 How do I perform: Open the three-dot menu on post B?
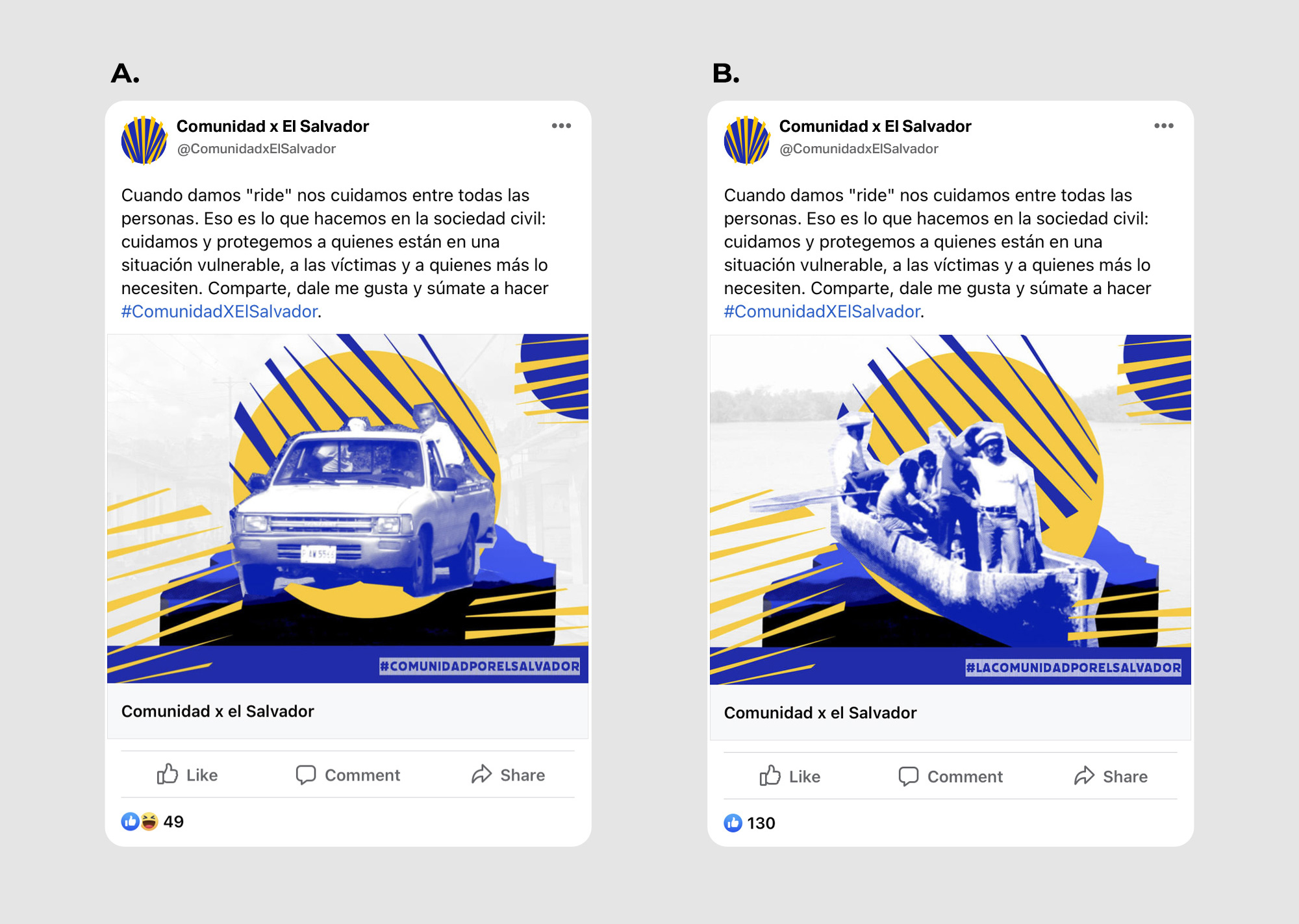1163,126
